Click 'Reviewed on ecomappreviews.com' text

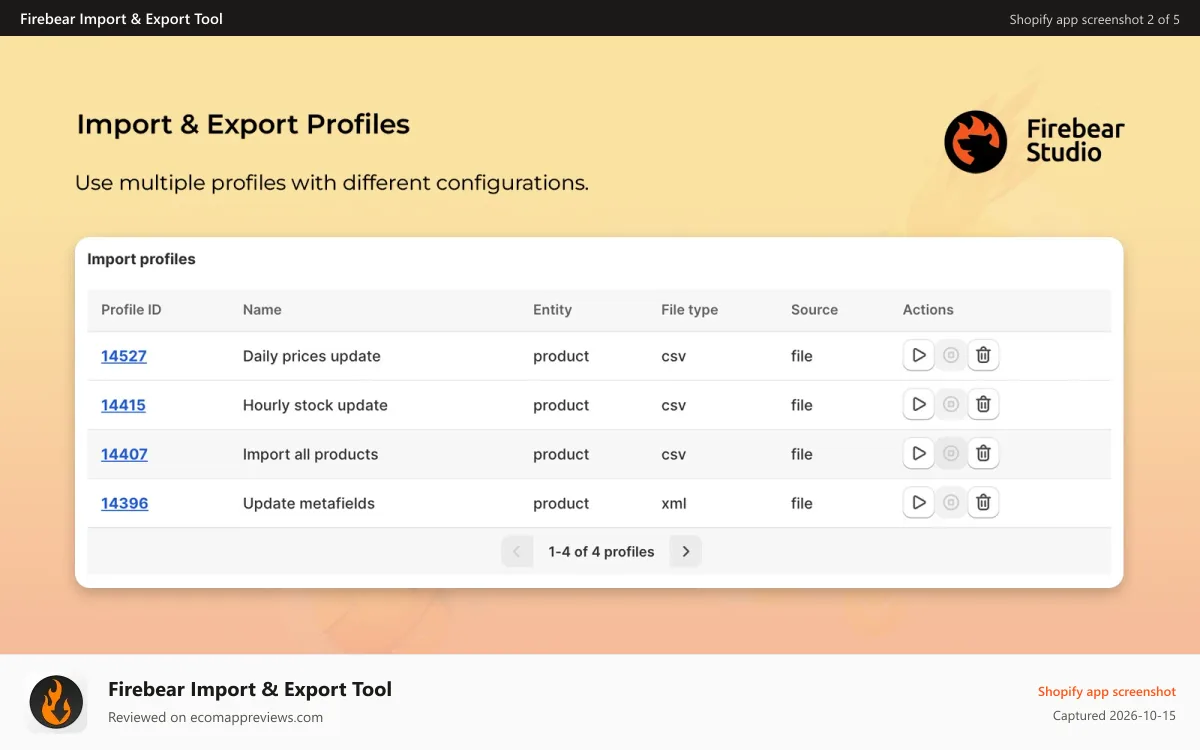coord(215,717)
